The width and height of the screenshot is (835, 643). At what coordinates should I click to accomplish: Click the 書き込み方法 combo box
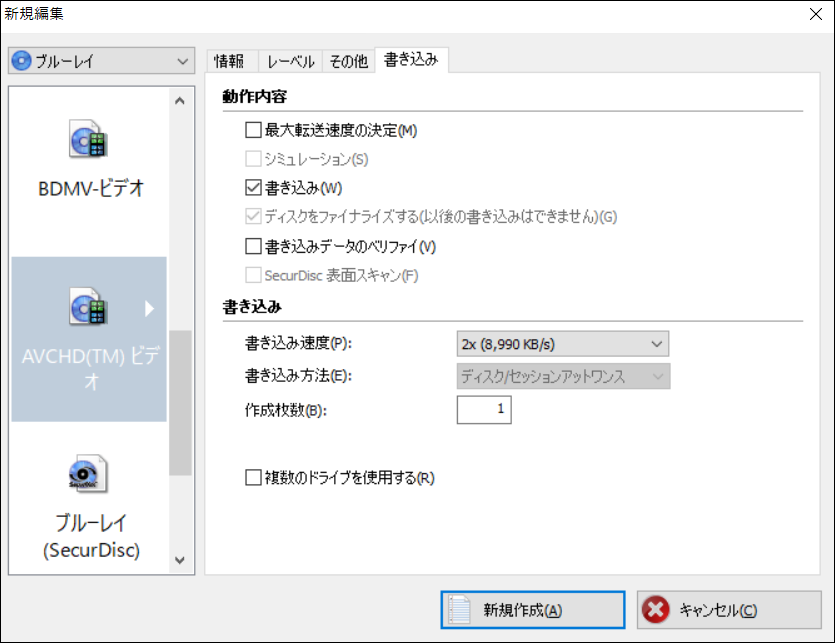point(560,376)
